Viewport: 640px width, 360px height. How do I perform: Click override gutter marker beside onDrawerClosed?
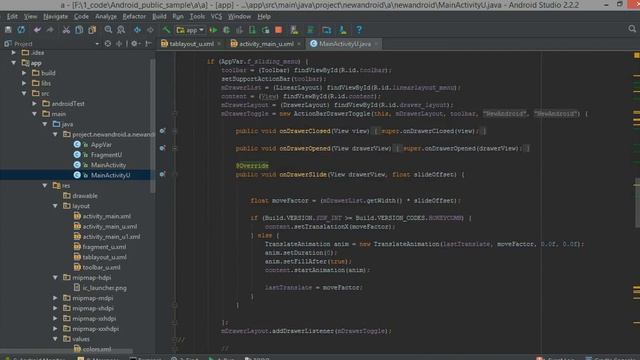pos(162,131)
